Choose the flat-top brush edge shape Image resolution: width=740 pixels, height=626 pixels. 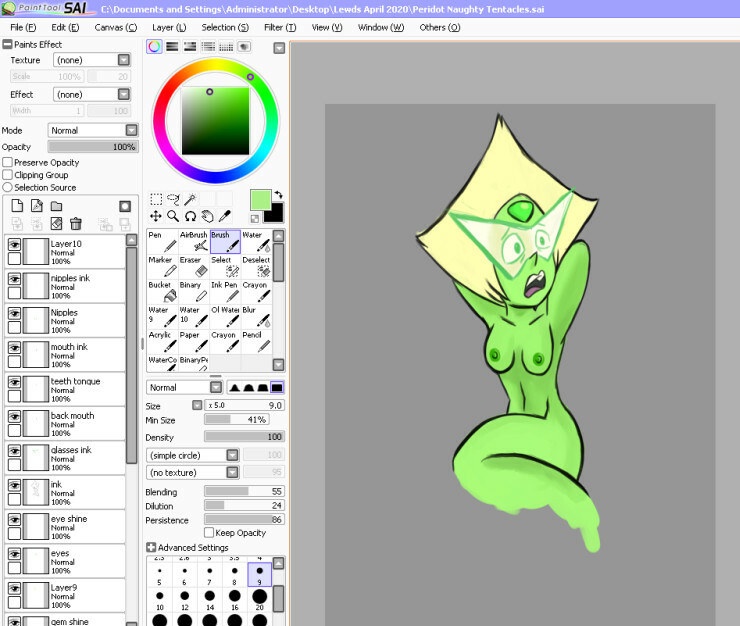click(x=277, y=388)
